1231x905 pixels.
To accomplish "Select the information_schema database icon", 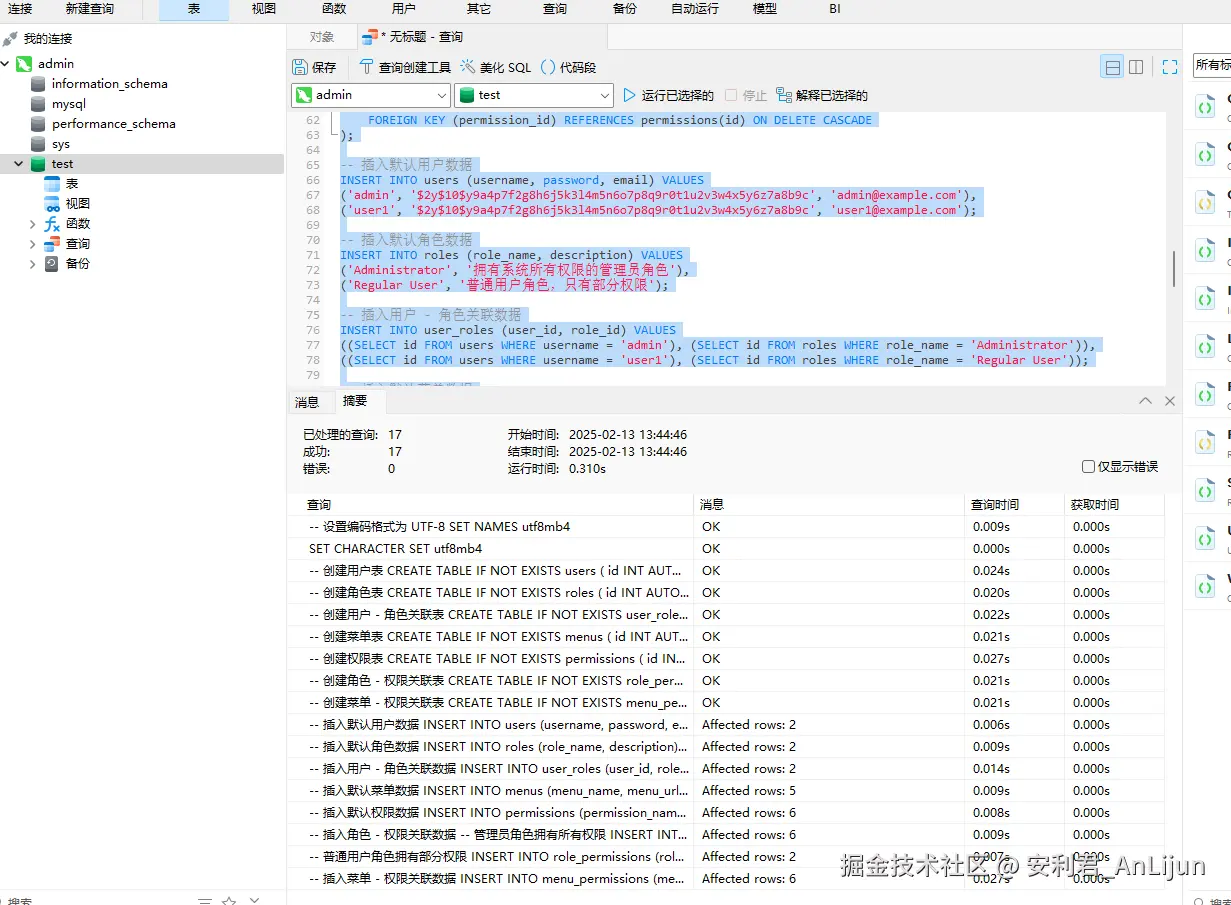I will [38, 84].
